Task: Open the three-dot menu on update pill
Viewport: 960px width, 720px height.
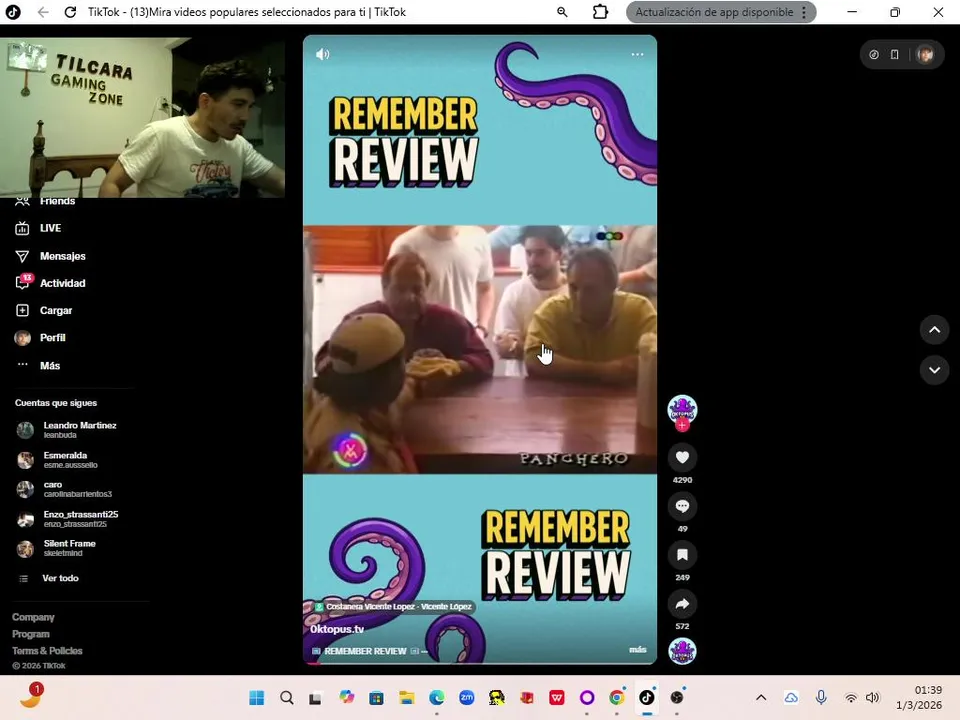Action: coord(804,12)
